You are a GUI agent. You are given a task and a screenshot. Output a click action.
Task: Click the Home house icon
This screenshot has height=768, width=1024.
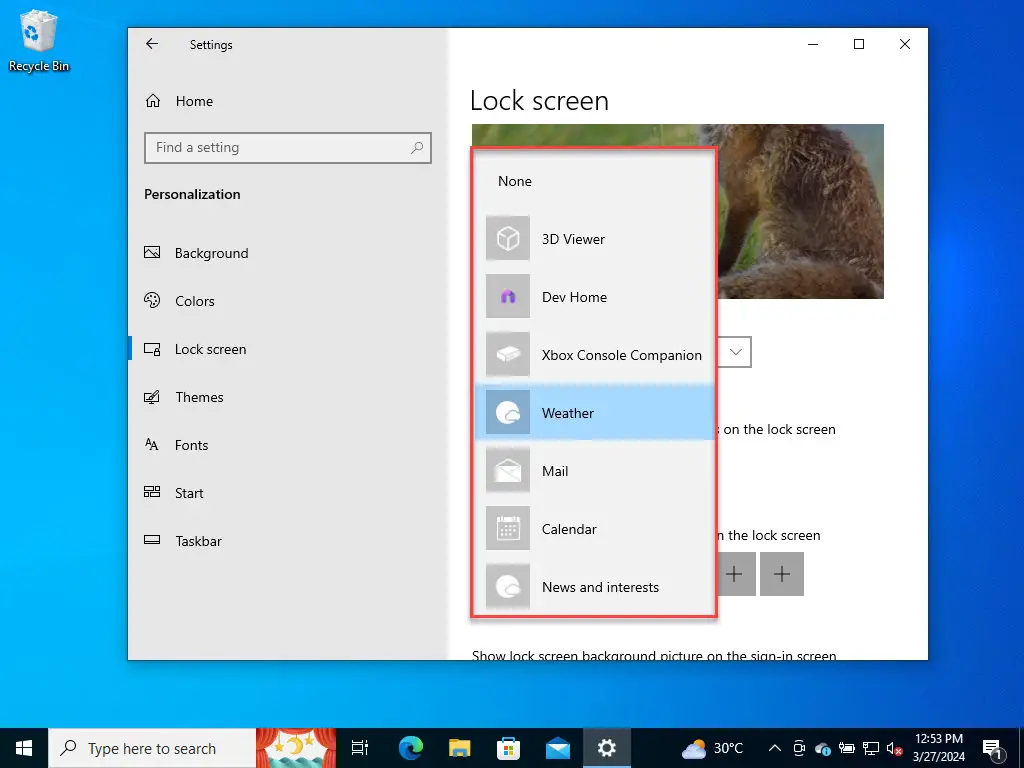tap(153, 101)
